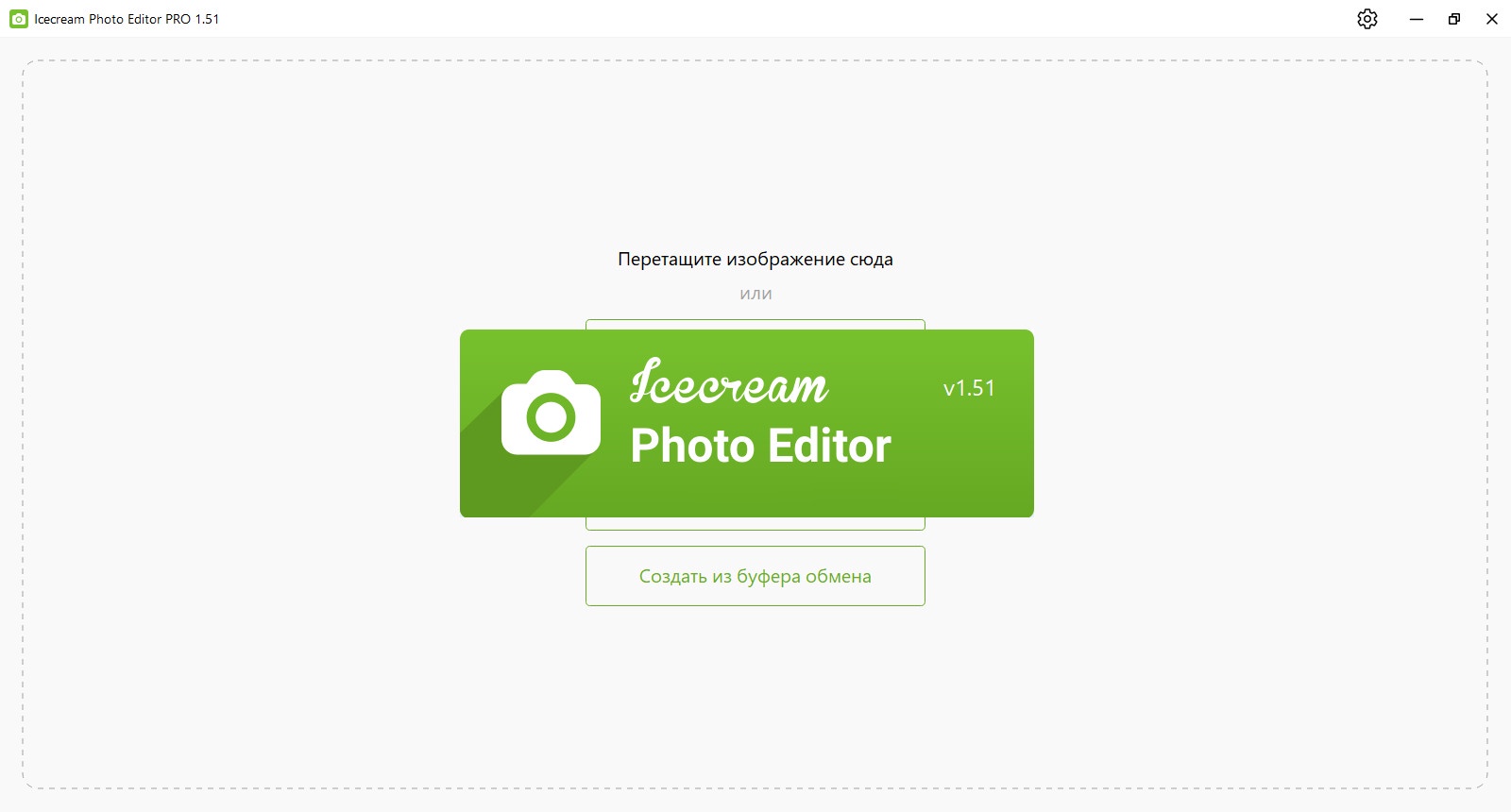
Task: Close the Icecream Photo Editor window
Action: [x=1492, y=19]
